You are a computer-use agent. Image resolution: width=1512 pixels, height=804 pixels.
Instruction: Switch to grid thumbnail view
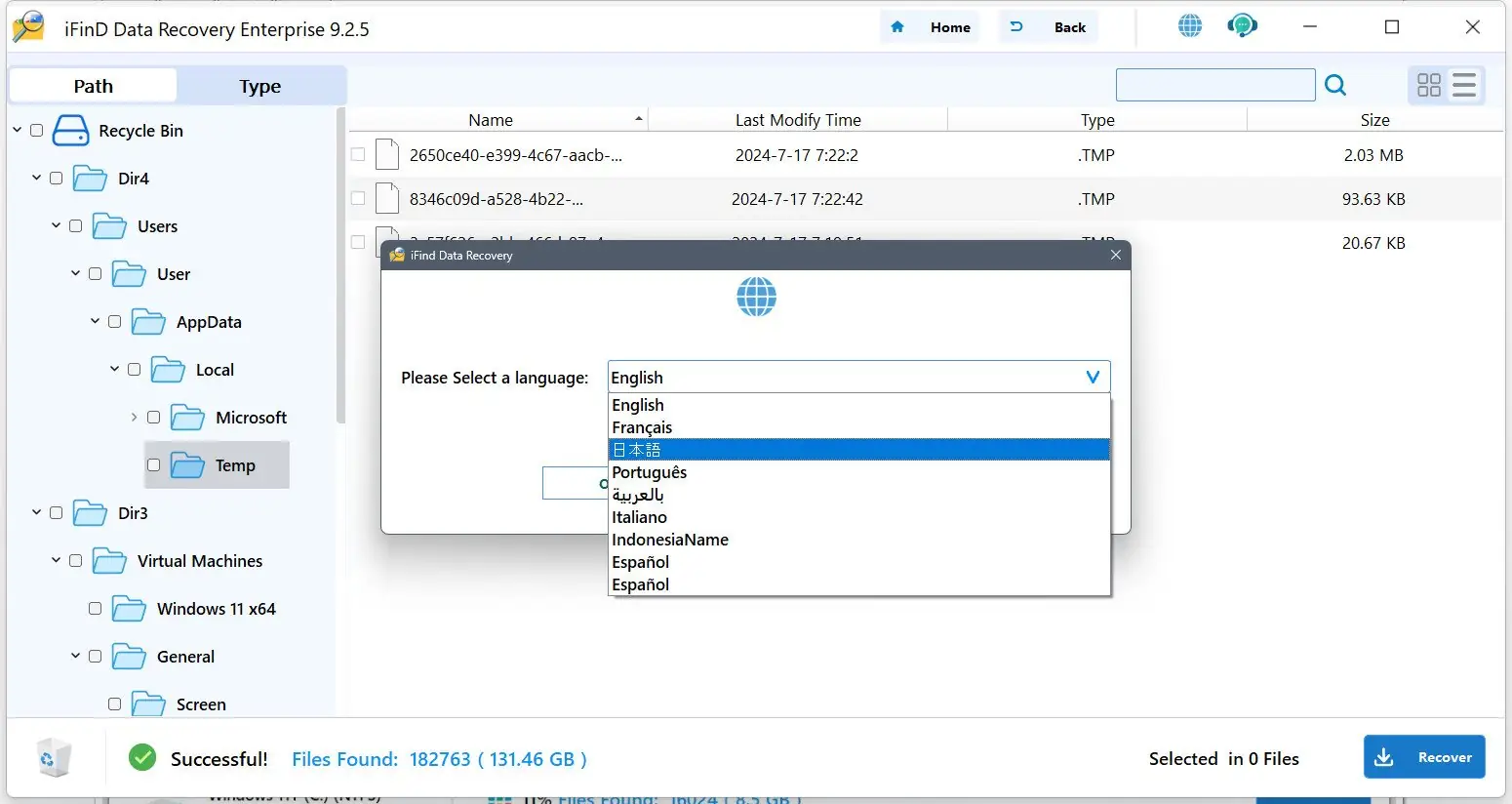pyautogui.click(x=1429, y=86)
